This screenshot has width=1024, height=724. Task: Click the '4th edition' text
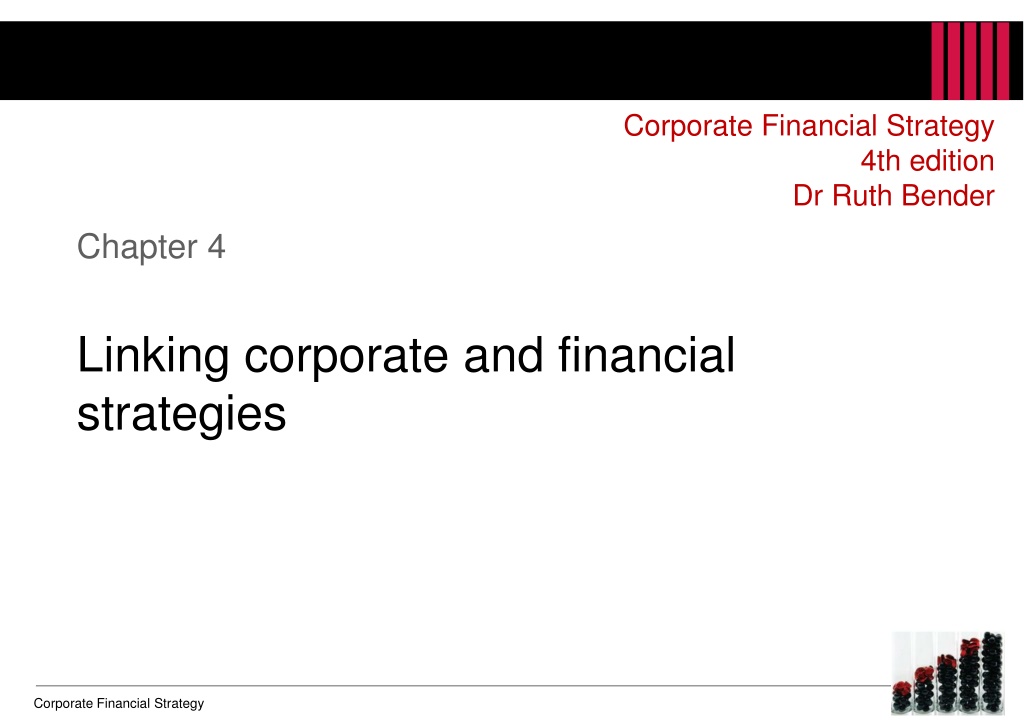coord(927,161)
